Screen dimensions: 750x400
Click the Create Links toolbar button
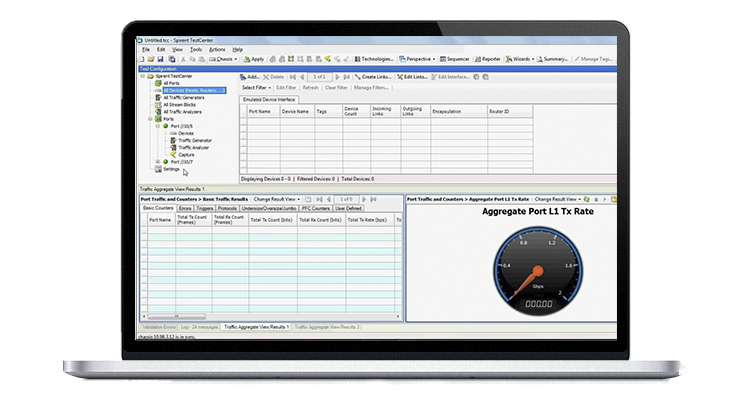373,77
